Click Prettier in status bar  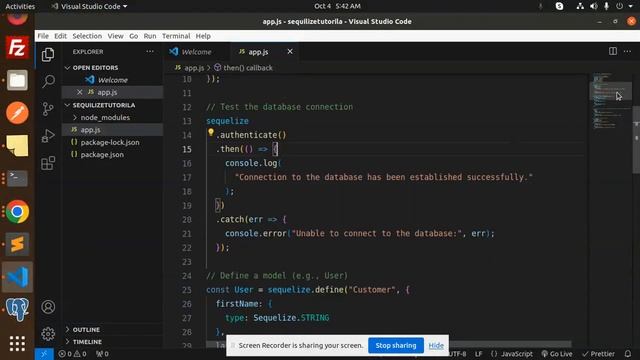pyautogui.click(x=599, y=354)
